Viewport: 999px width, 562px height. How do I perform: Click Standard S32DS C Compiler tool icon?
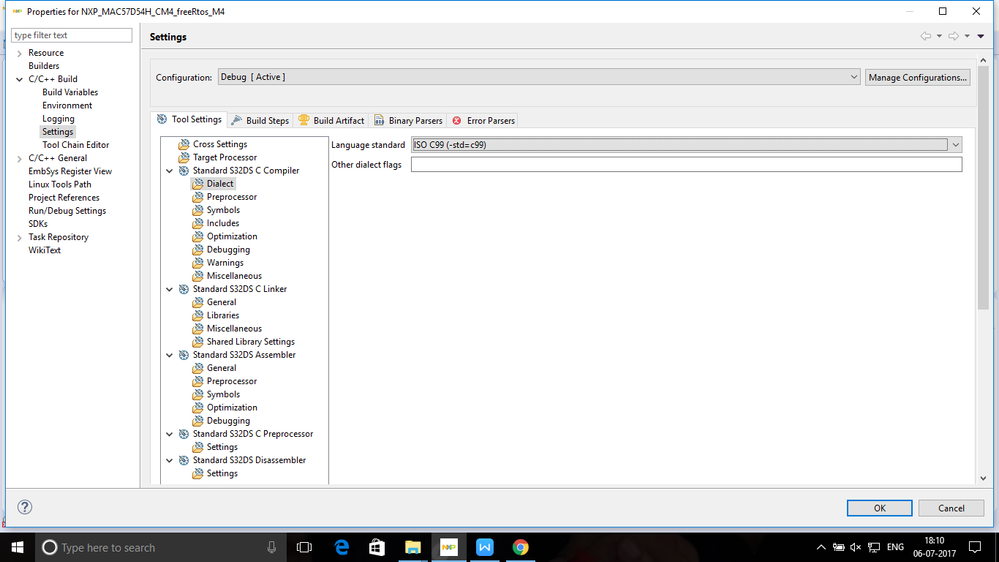coord(184,171)
